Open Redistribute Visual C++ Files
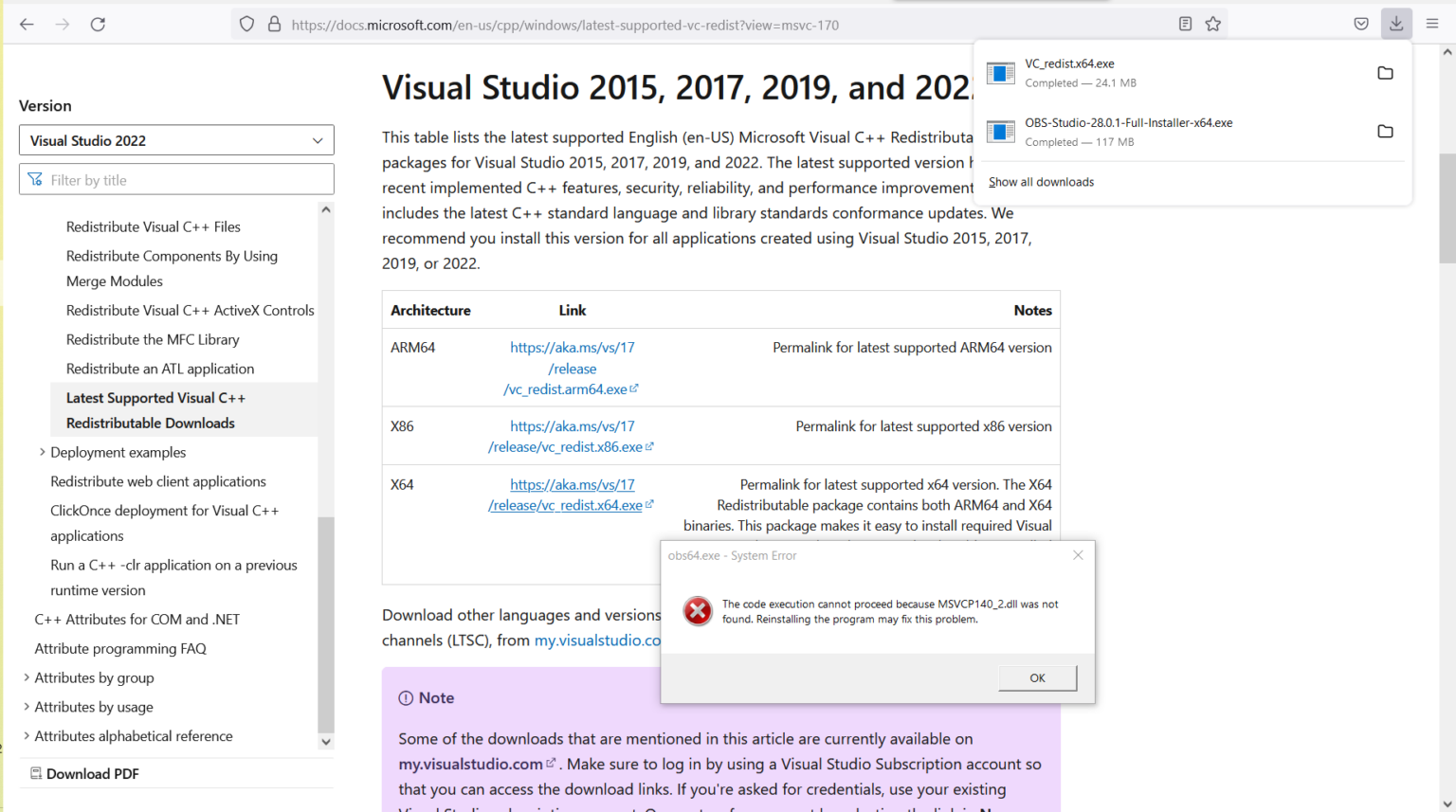The height and width of the screenshot is (812, 1456). [154, 226]
